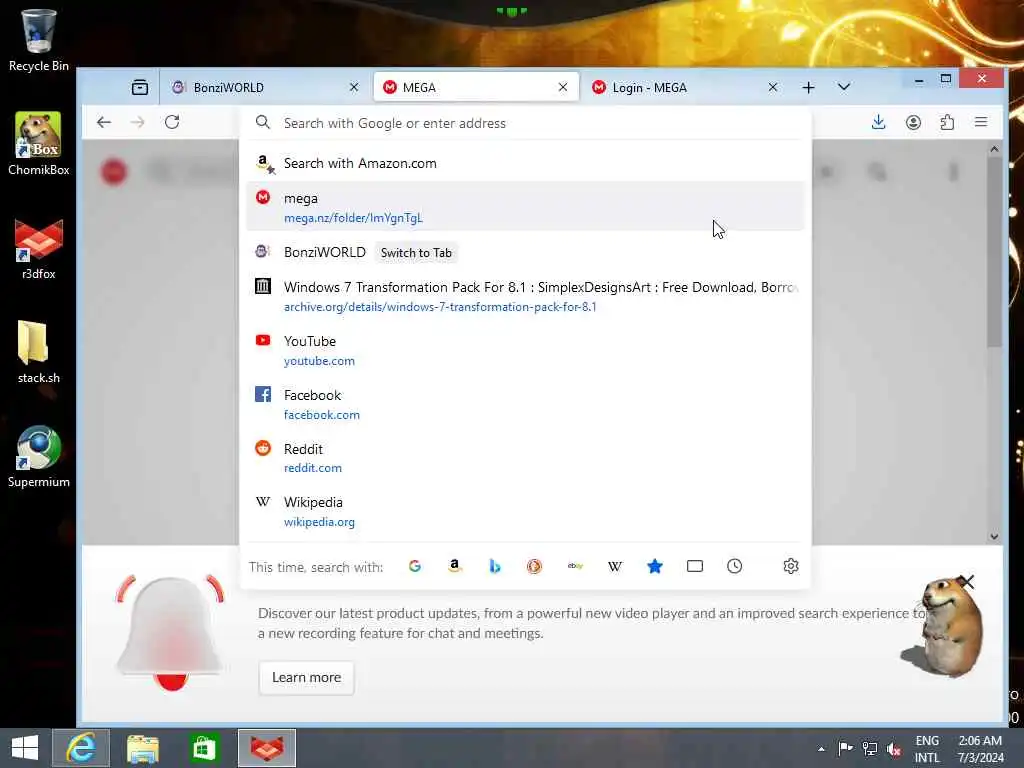Screen dimensions: 1024x768
Task: Open search settings gear icon
Action: [791, 566]
